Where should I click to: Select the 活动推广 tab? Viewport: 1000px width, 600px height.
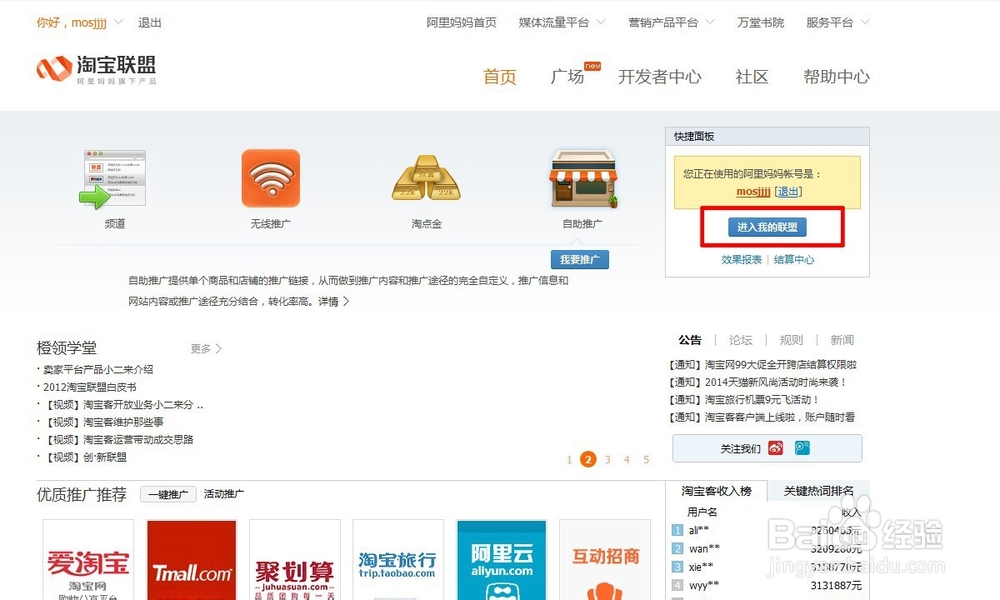tap(223, 494)
